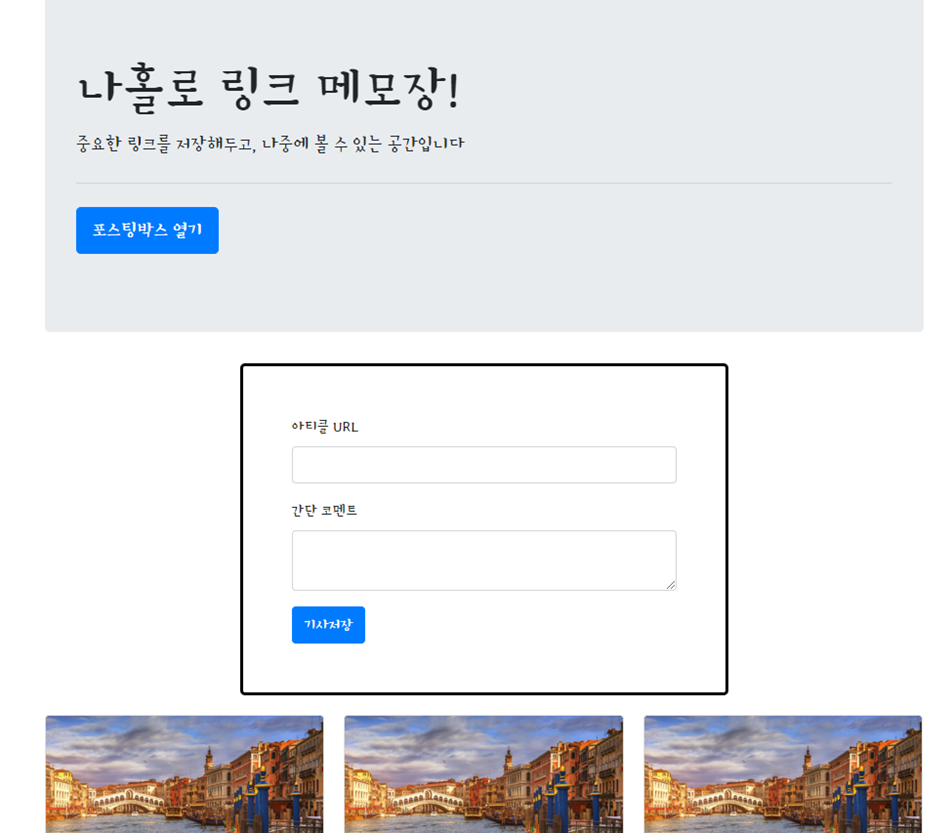Open the middle Venice card image

pos(484,774)
